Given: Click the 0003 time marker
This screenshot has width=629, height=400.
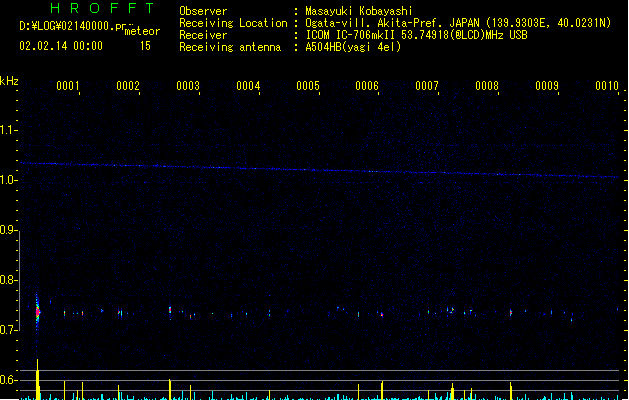Looking at the screenshot, I should pos(188,86).
